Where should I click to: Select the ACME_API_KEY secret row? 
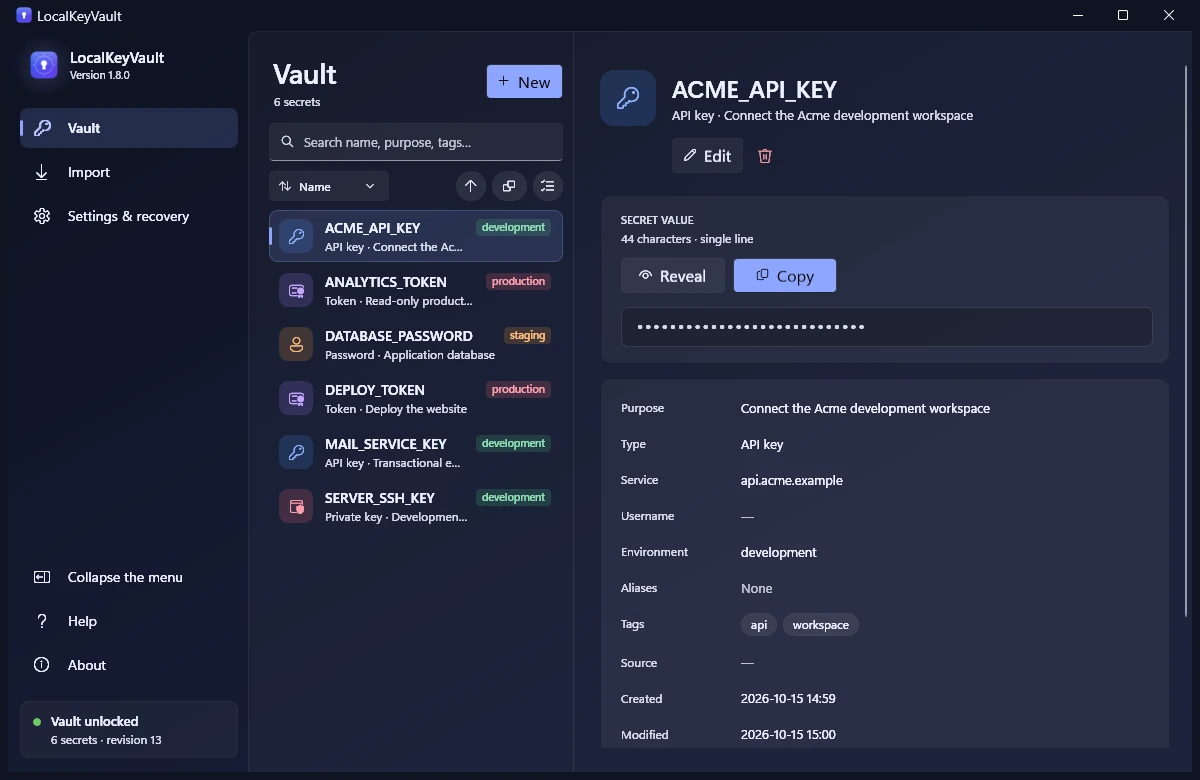[x=416, y=236]
